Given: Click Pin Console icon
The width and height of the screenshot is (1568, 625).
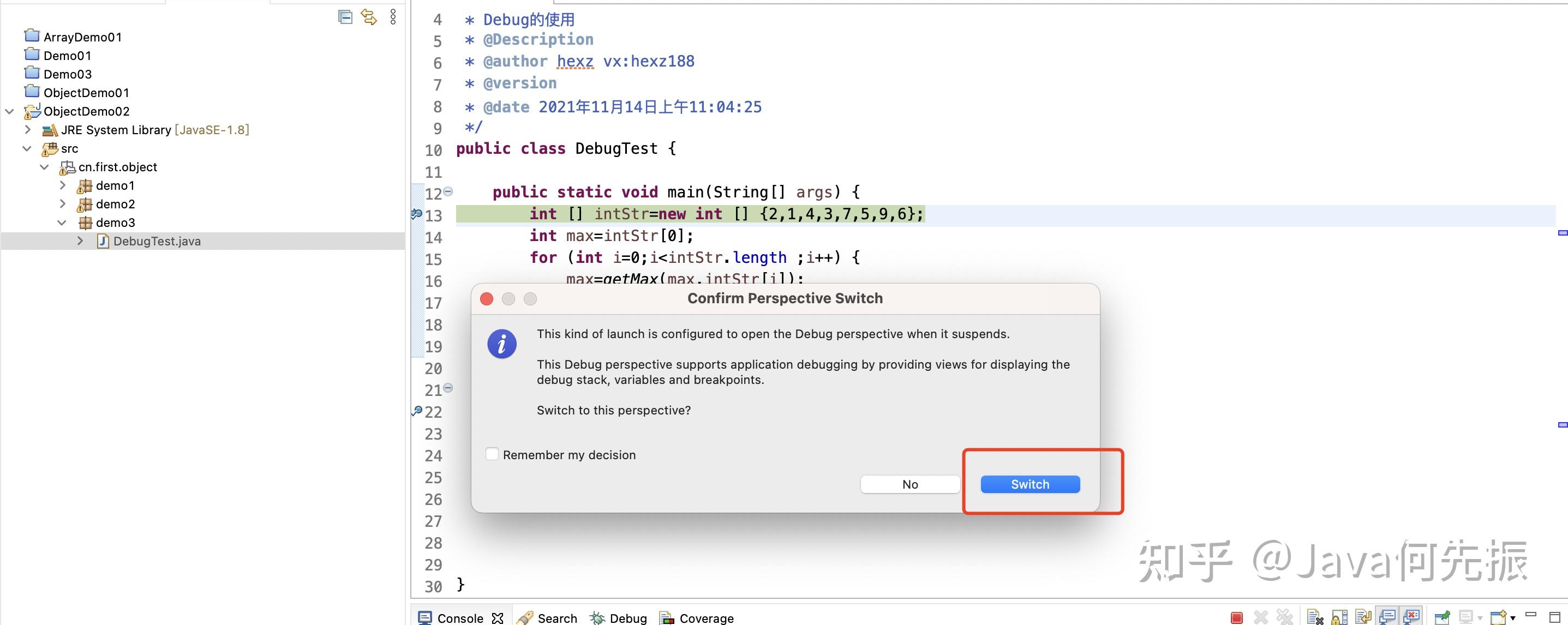Looking at the screenshot, I should point(1442,618).
